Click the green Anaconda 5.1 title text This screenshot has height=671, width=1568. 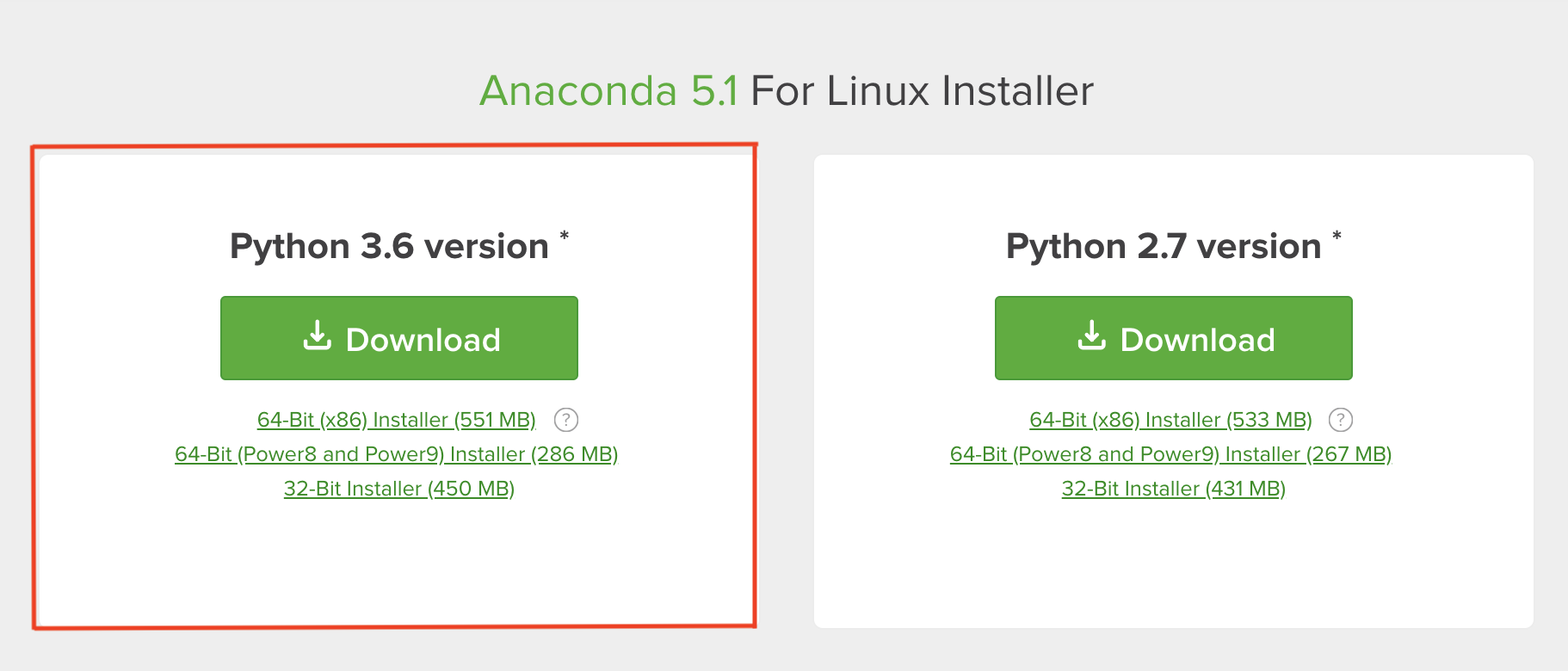(x=608, y=91)
